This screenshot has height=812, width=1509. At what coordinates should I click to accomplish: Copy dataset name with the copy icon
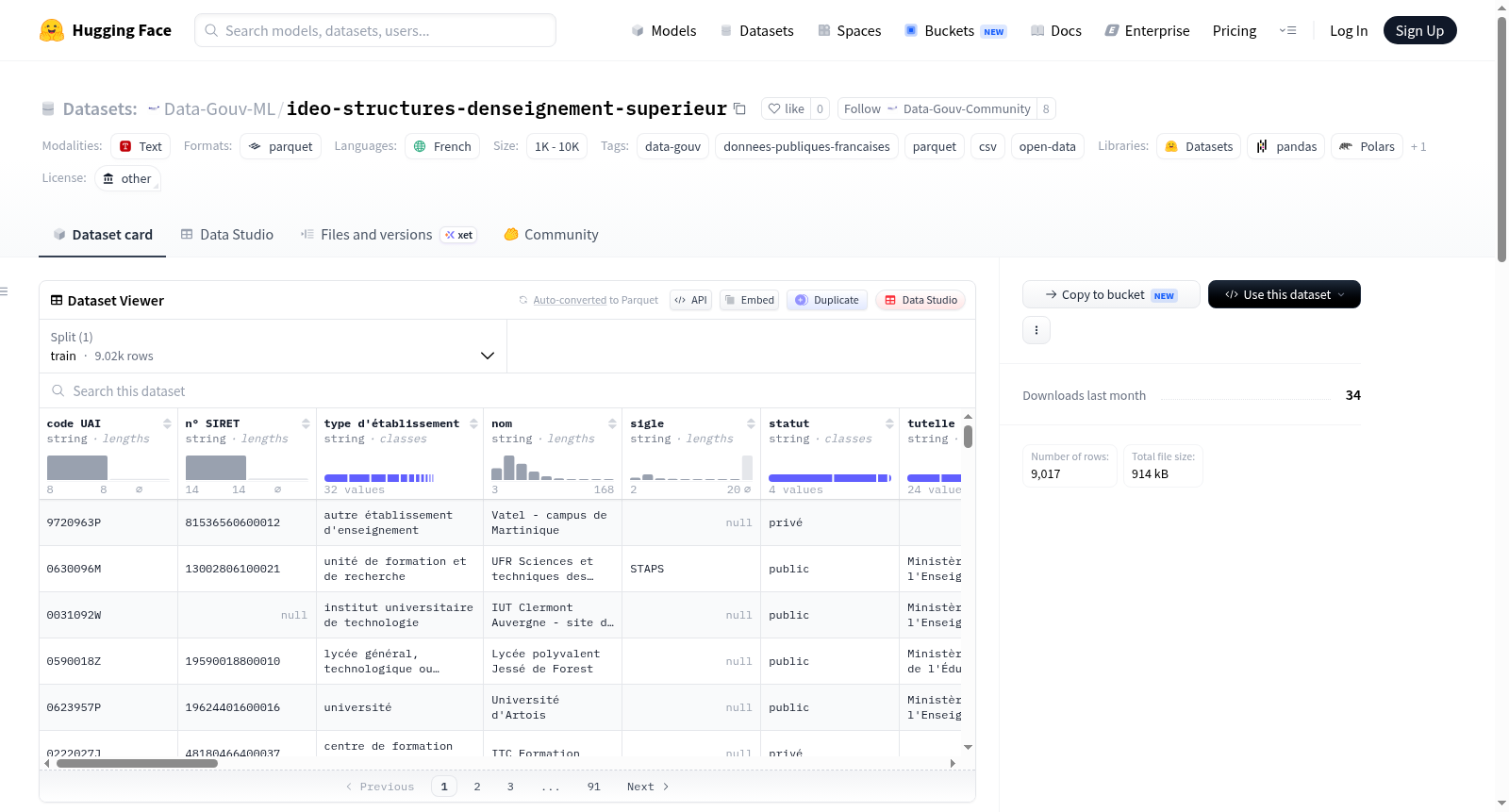[740, 109]
